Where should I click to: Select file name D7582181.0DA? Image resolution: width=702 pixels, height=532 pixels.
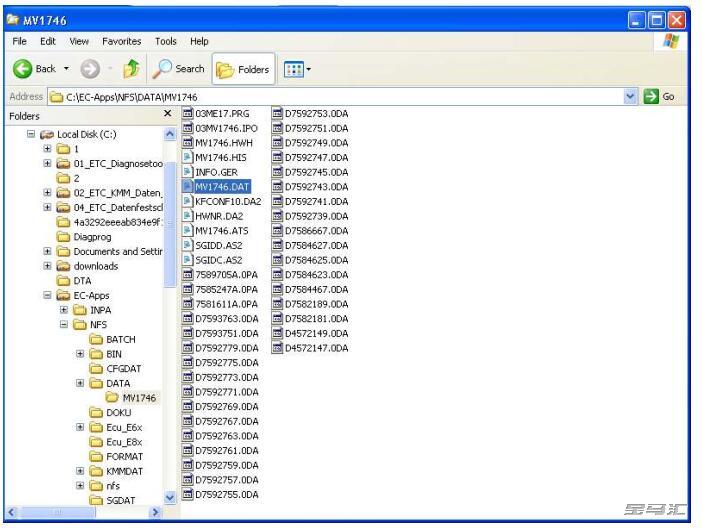(317, 318)
